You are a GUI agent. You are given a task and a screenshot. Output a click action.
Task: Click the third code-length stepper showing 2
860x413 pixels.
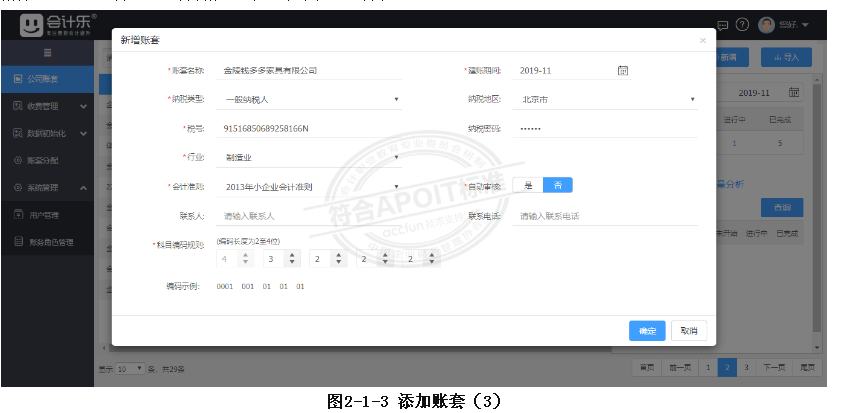click(328, 258)
